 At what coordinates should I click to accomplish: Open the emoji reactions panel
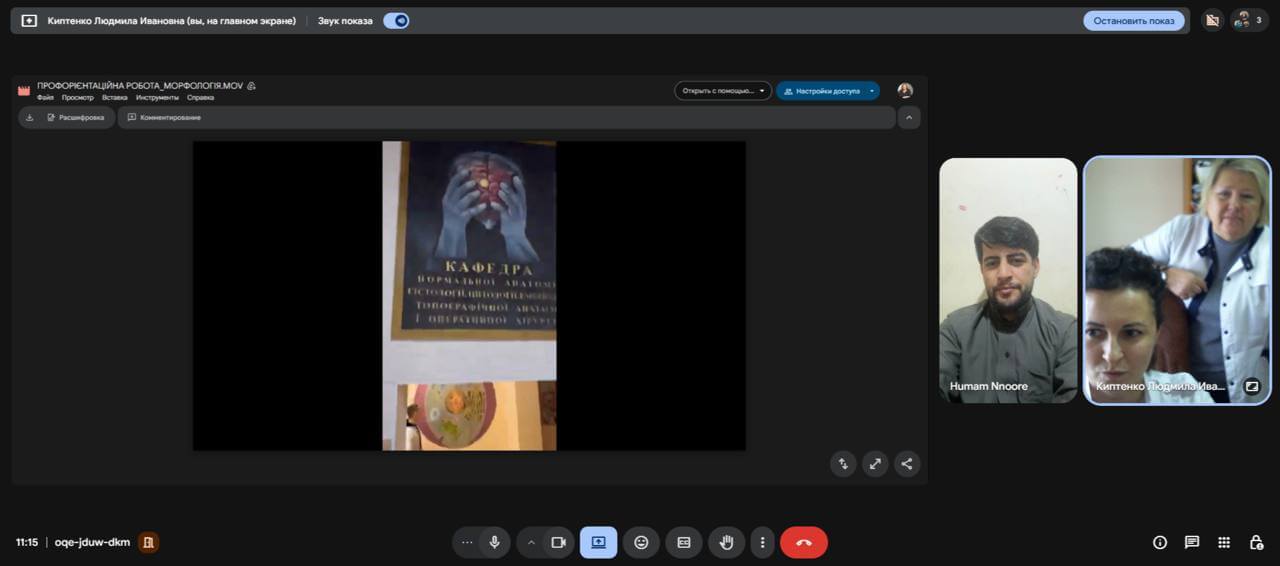[x=641, y=542]
